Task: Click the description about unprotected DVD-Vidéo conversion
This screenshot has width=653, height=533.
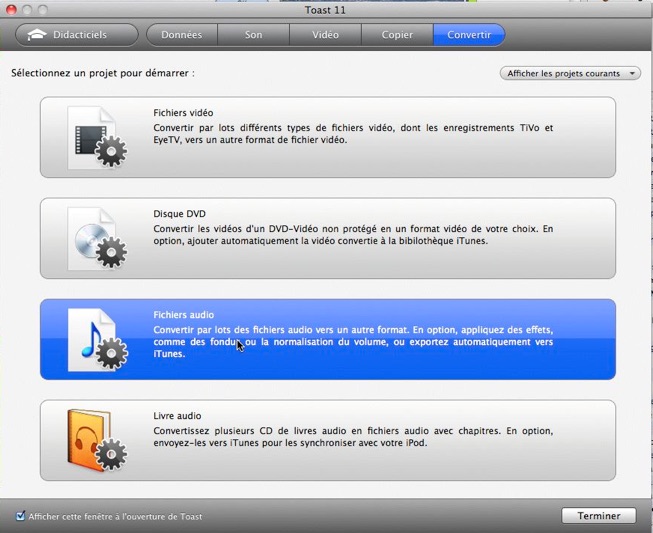Action: [353, 235]
